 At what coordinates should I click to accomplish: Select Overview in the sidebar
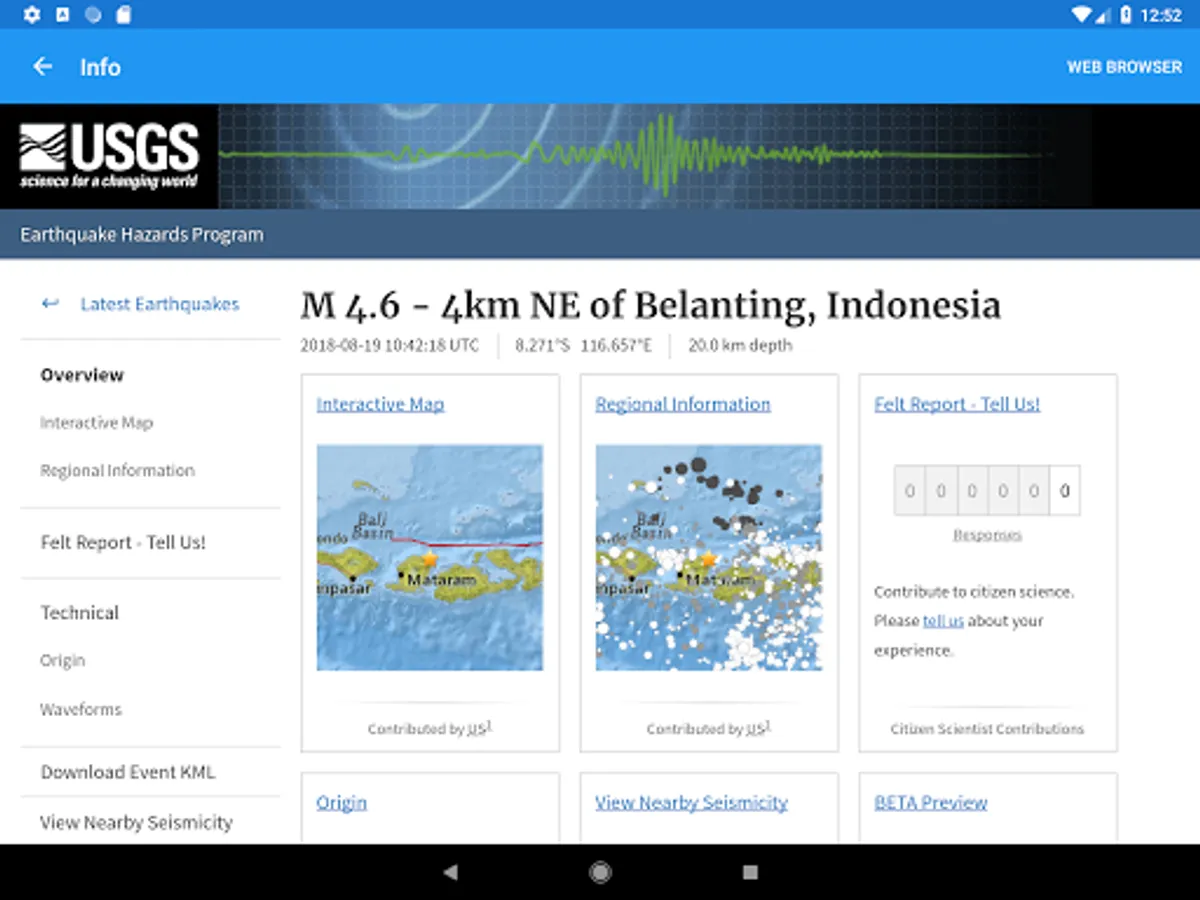(x=82, y=375)
